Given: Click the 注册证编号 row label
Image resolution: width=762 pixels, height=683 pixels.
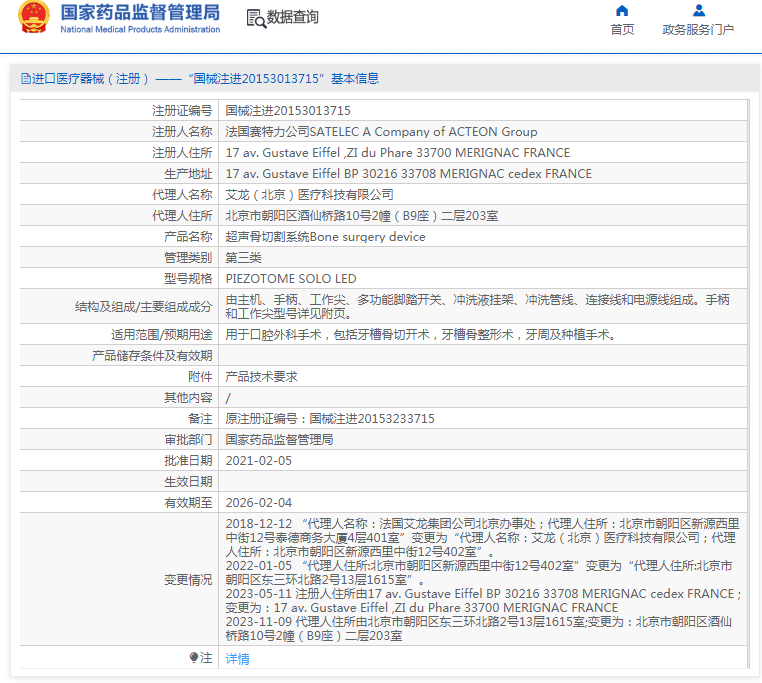Looking at the screenshot, I should [x=182, y=111].
